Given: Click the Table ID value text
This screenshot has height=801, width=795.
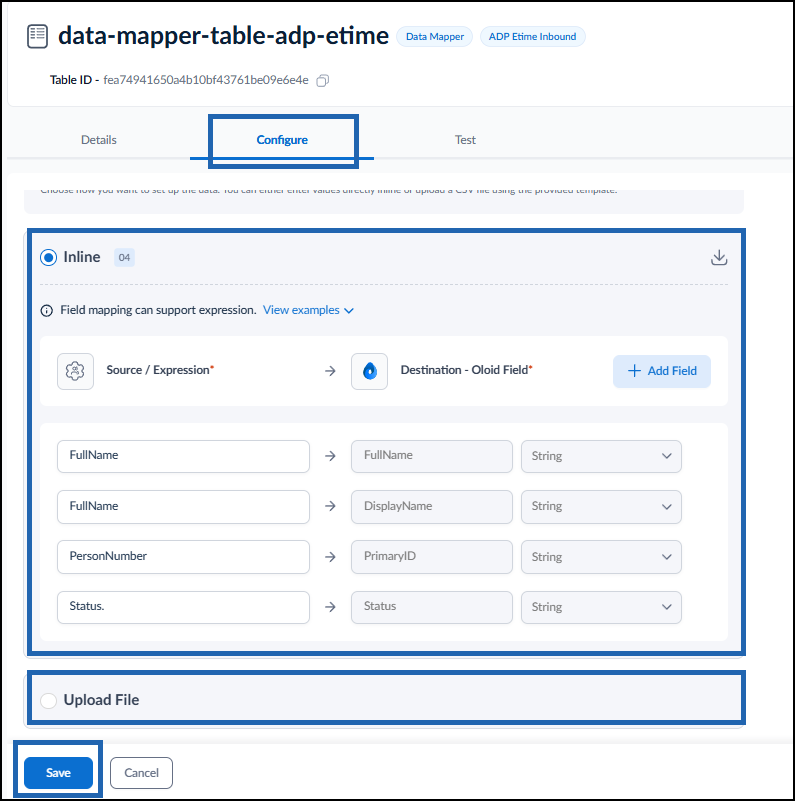Looking at the screenshot, I should click(x=206, y=80).
